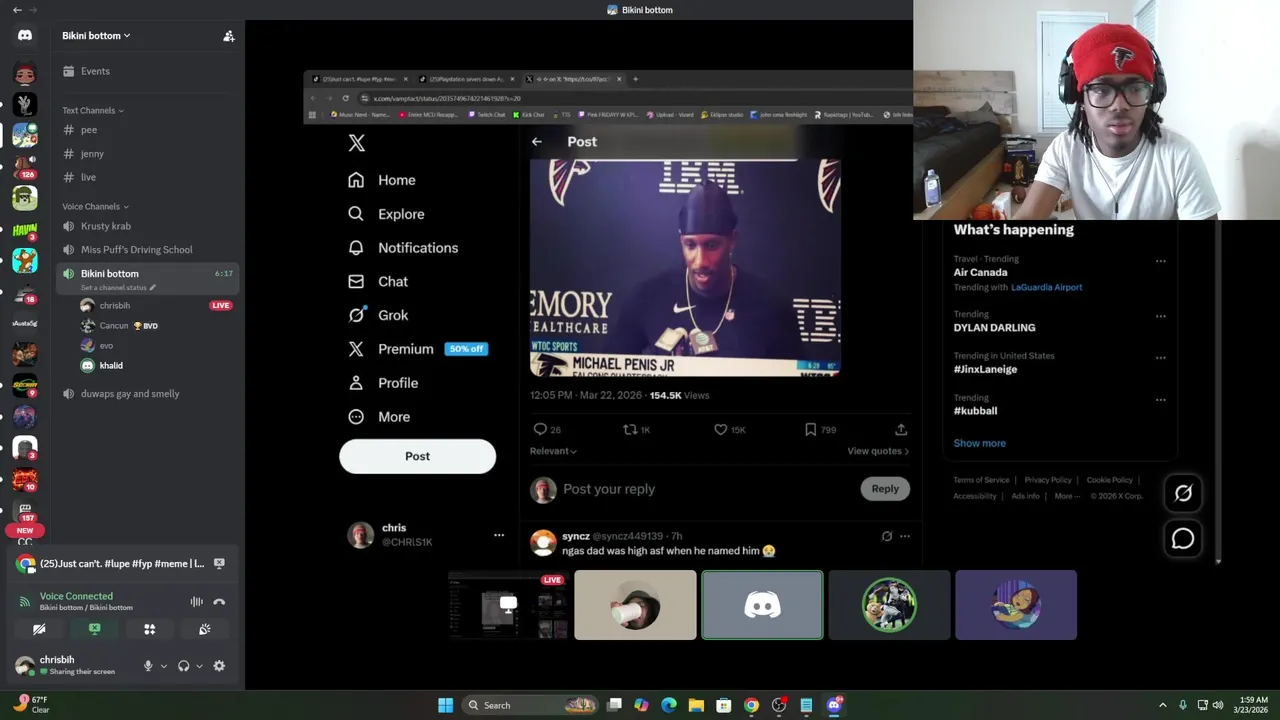Open more options for Air Canada trend

pyautogui.click(x=1161, y=261)
